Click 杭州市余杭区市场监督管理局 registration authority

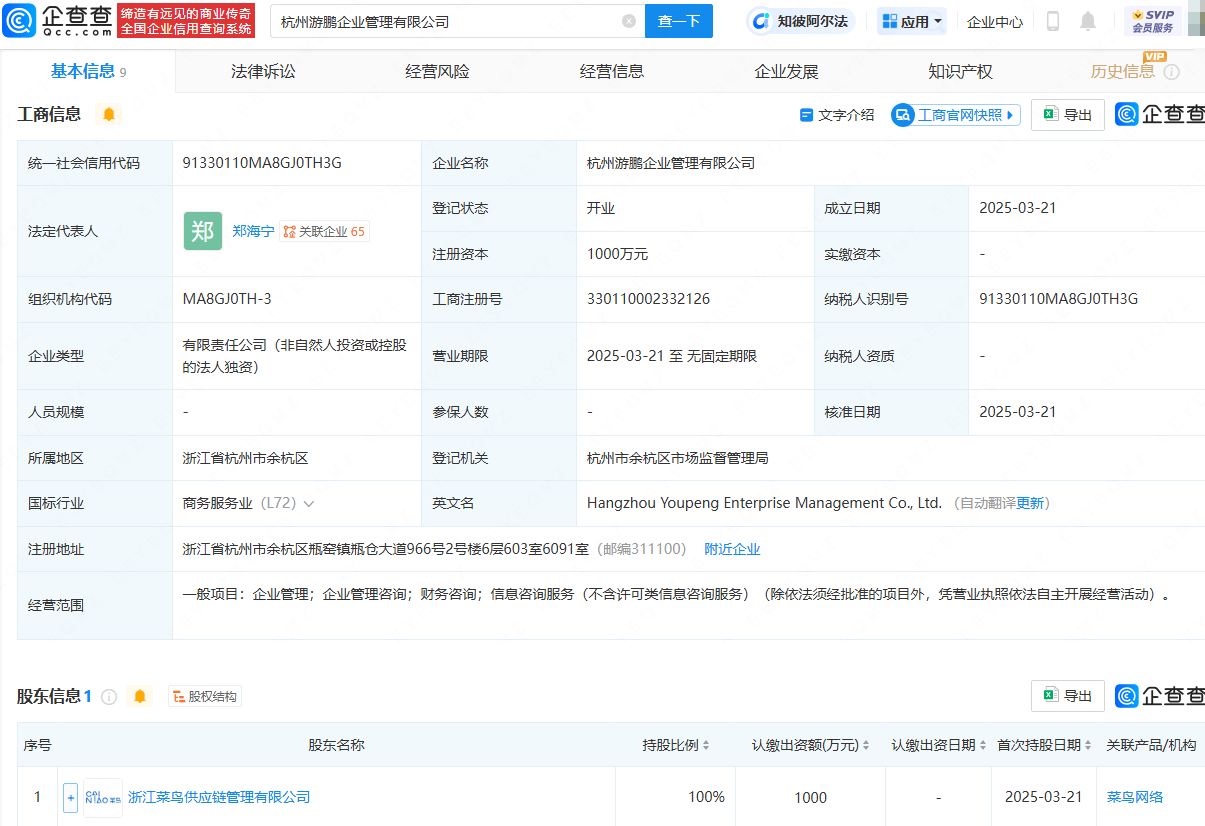pyautogui.click(x=678, y=458)
